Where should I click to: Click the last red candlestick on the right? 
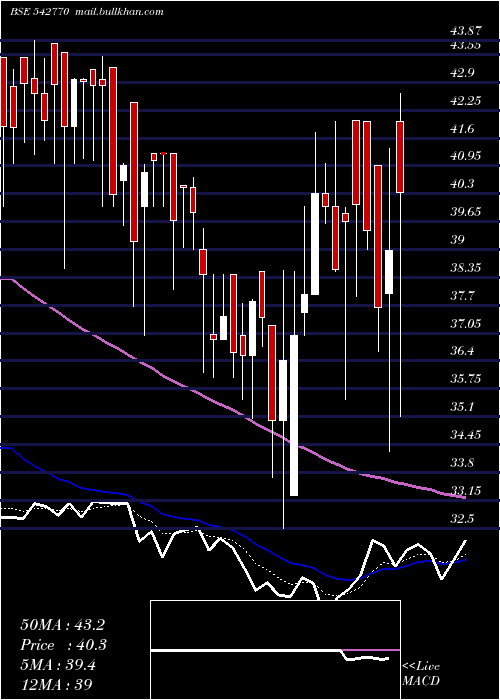(400, 157)
